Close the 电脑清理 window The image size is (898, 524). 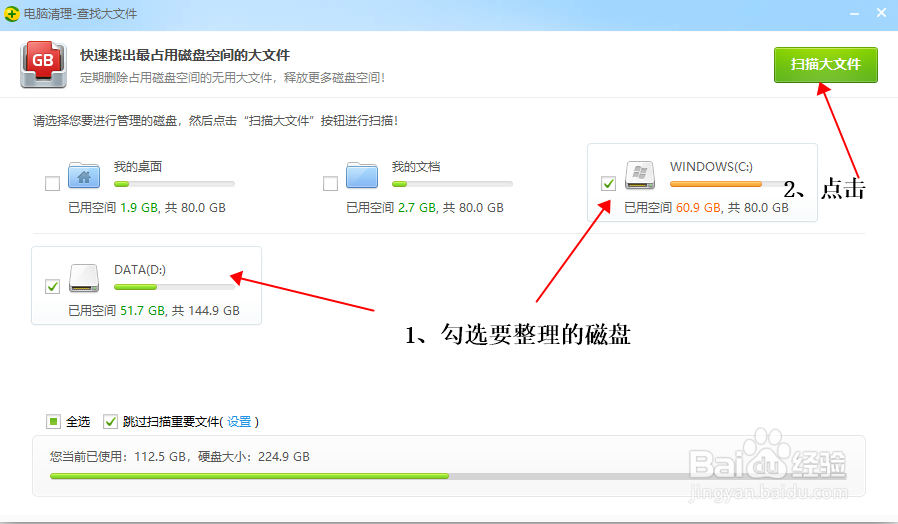click(881, 13)
